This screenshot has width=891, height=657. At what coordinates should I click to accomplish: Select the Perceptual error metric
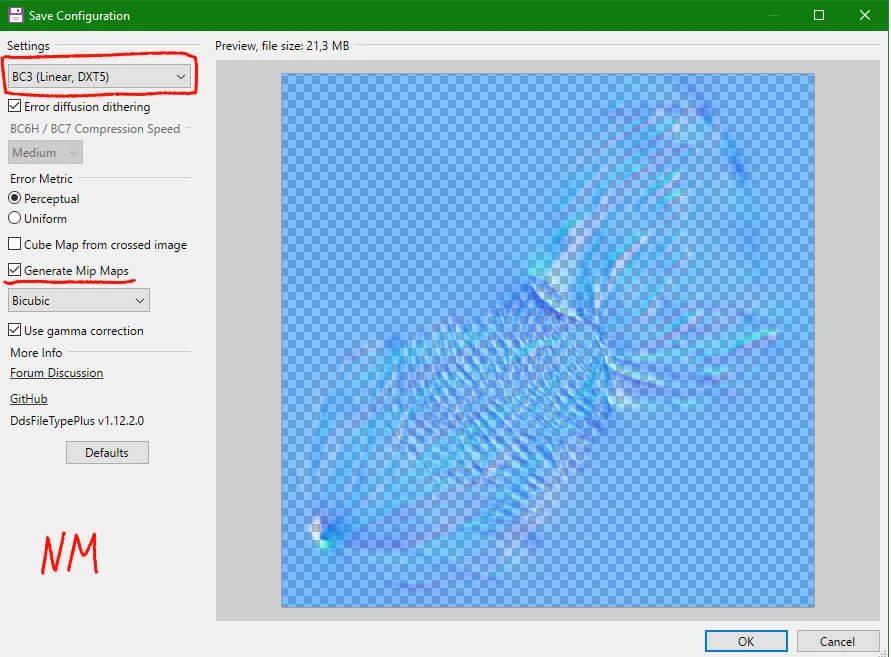(x=15, y=199)
